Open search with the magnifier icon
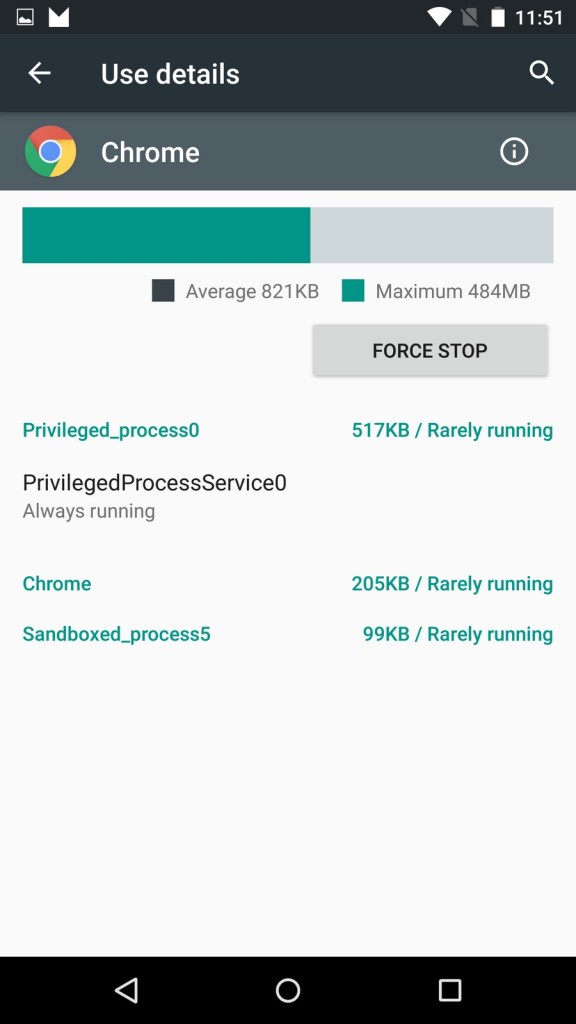Screen dimensions: 576x1024 click(541, 73)
